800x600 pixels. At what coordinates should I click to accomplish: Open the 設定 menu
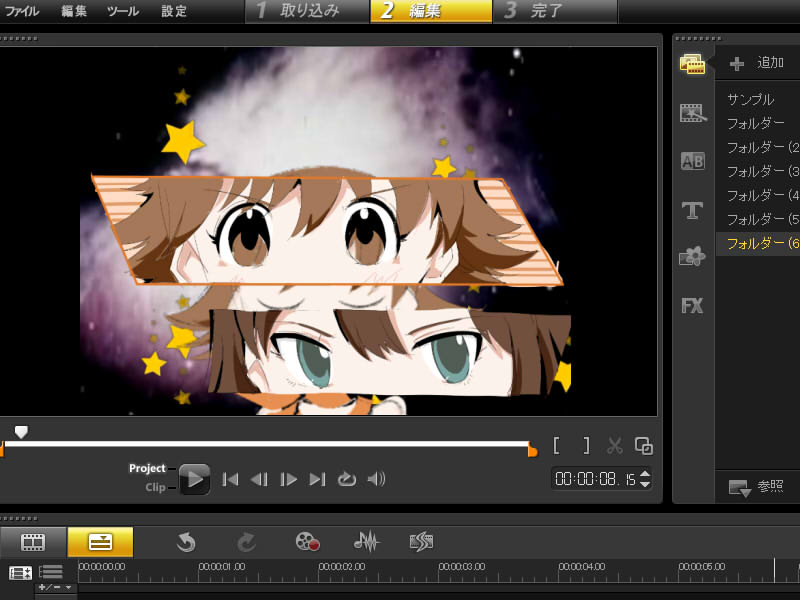pos(174,11)
